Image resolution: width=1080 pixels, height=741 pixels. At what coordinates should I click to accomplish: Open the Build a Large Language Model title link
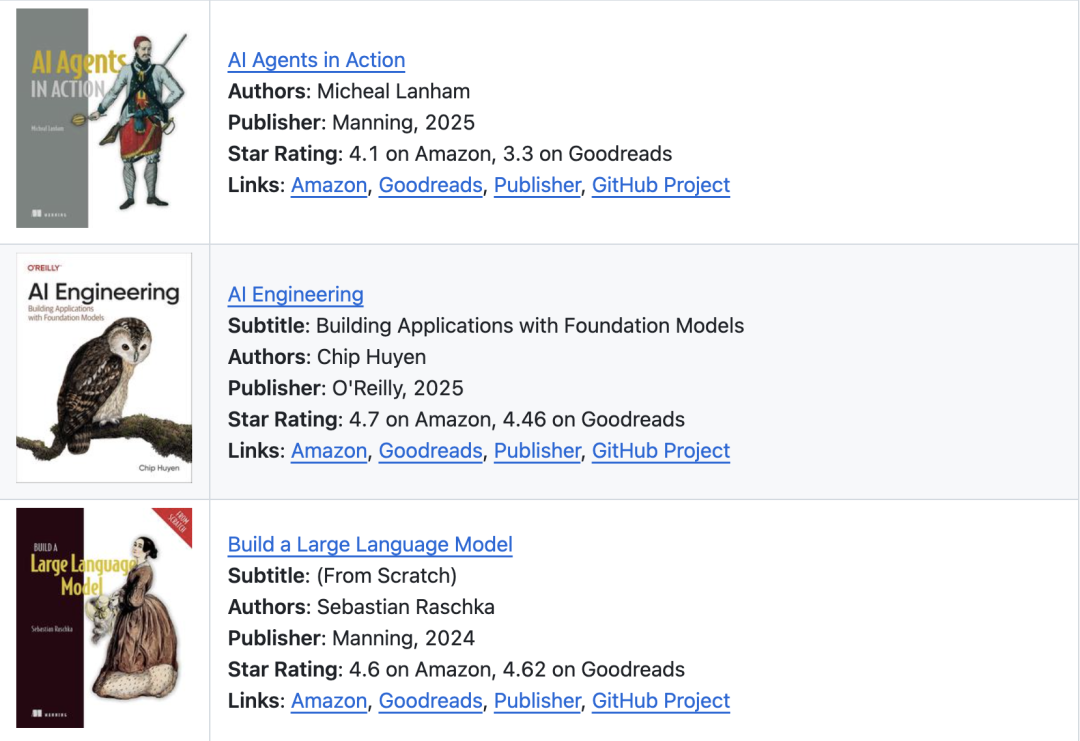pyautogui.click(x=370, y=545)
